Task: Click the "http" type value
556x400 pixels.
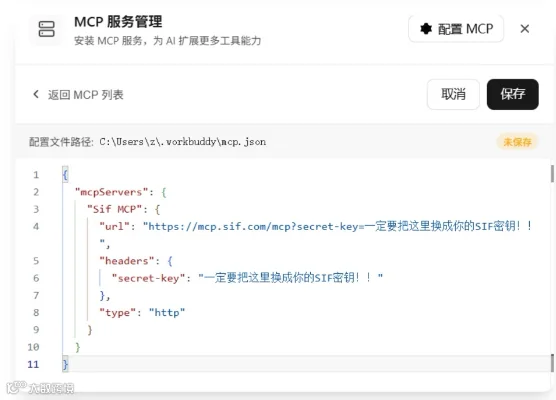Action: [x=167, y=312]
